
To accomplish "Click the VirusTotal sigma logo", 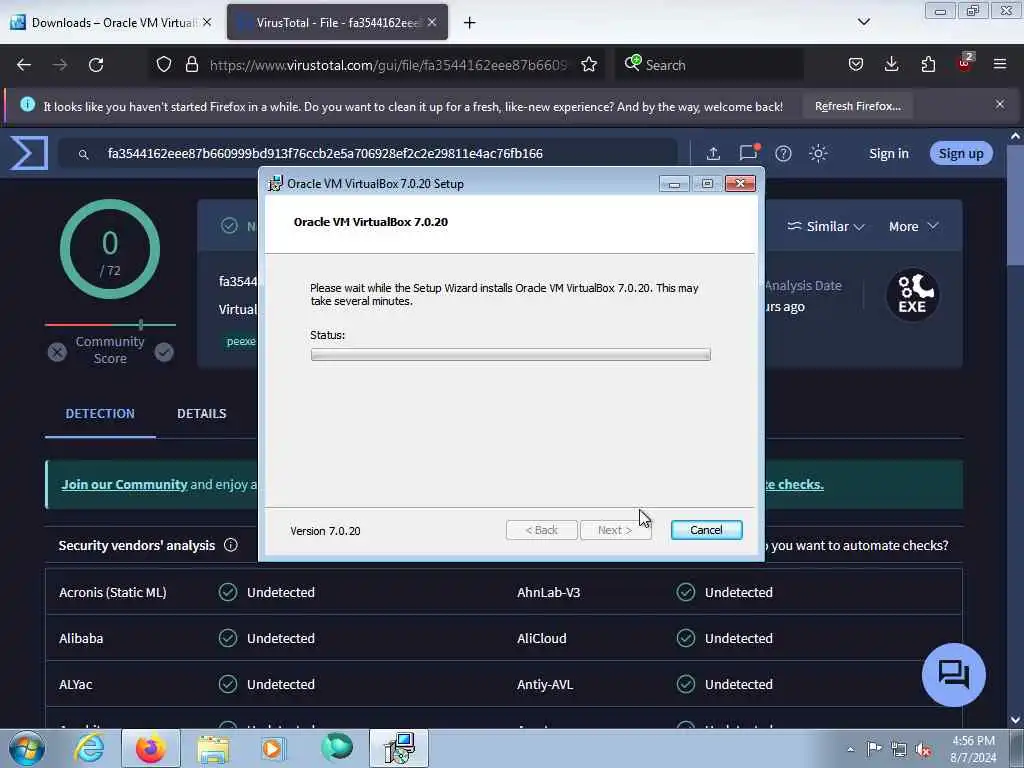I will (x=29, y=153).
